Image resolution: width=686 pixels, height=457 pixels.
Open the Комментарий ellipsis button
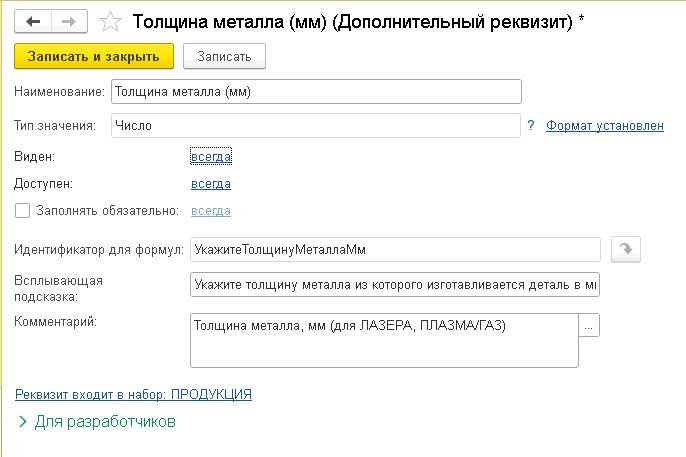pos(589,326)
